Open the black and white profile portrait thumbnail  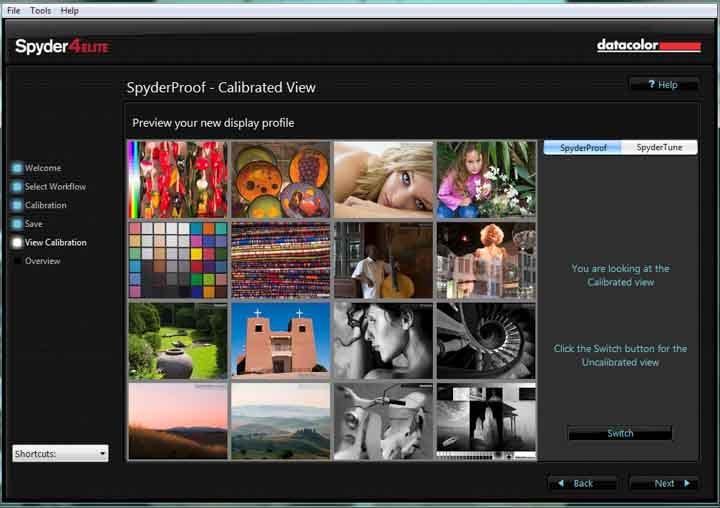click(383, 341)
